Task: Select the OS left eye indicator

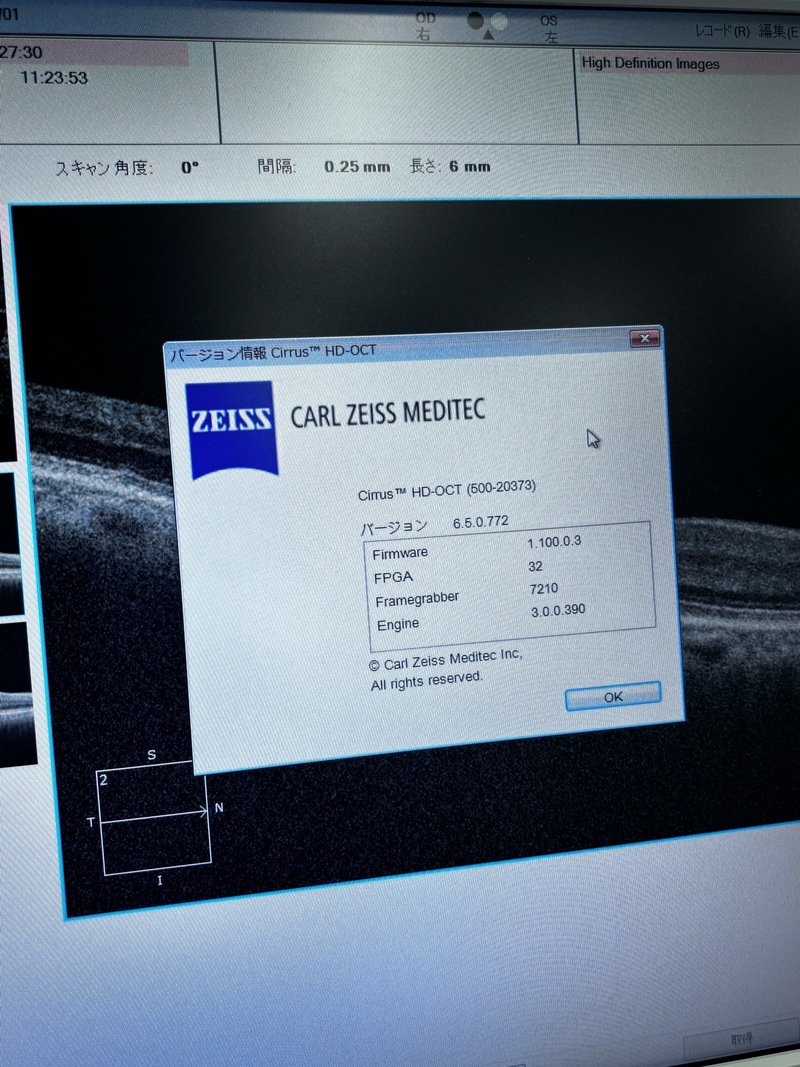Action: (549, 27)
